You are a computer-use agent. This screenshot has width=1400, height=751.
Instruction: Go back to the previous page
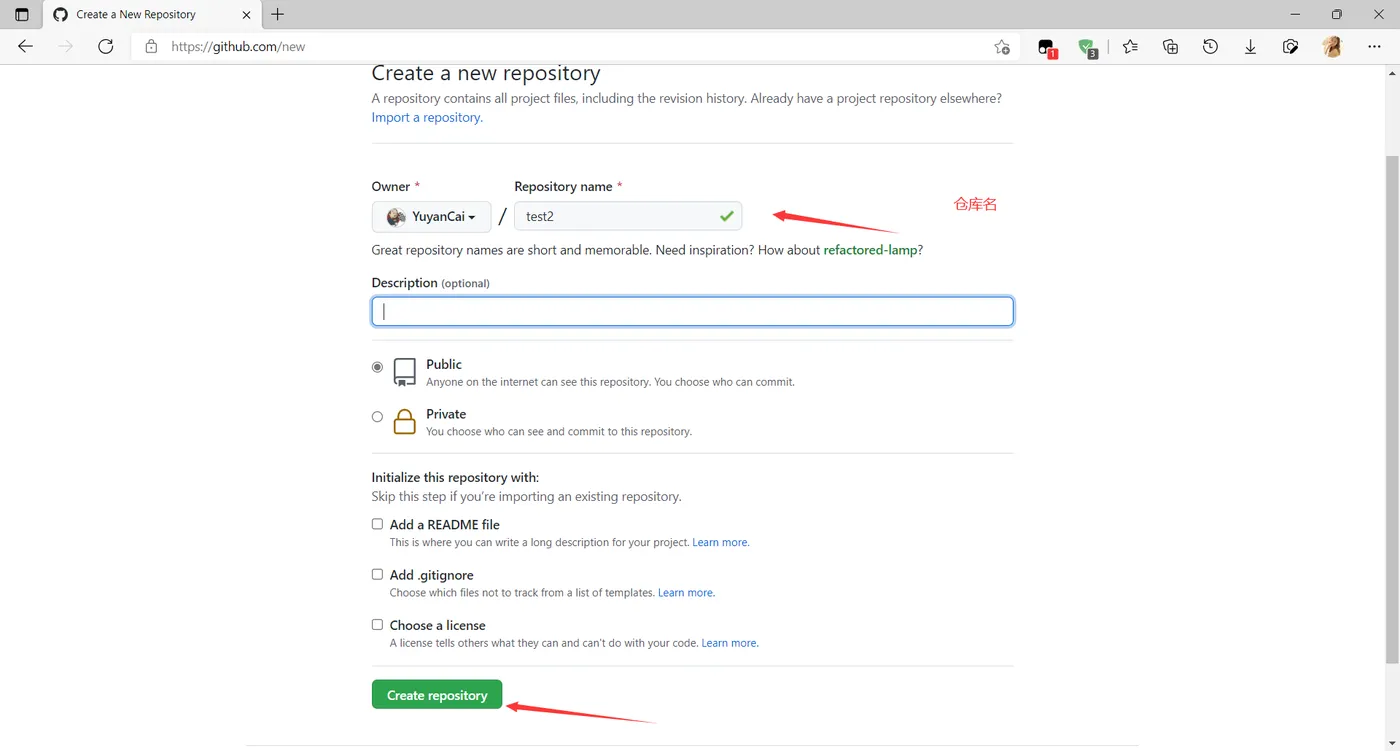coord(26,46)
